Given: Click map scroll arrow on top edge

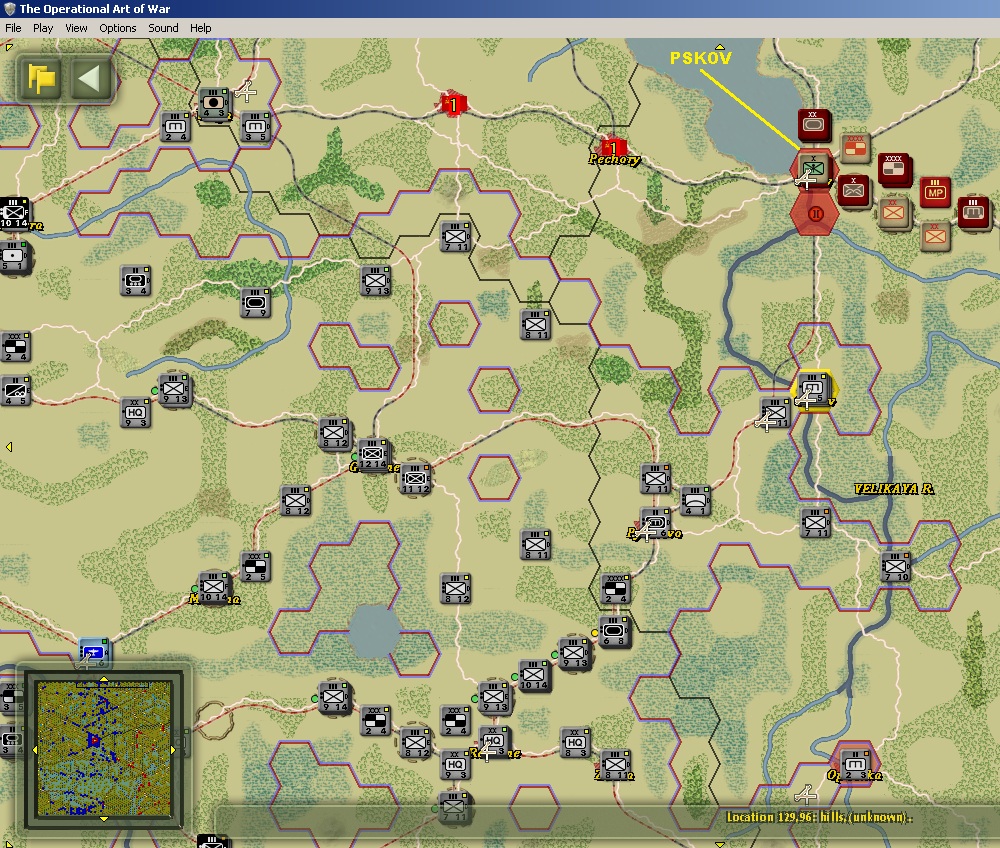Looking at the screenshot, I should (x=719, y=47).
